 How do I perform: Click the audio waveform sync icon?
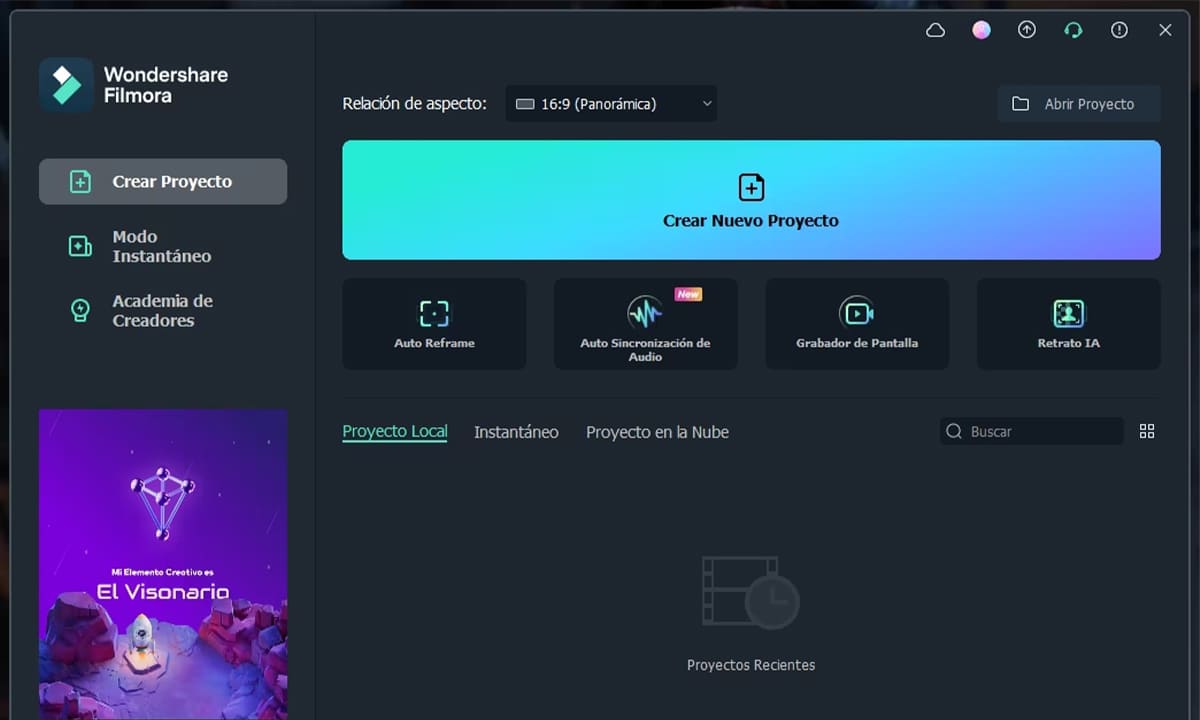(x=645, y=313)
